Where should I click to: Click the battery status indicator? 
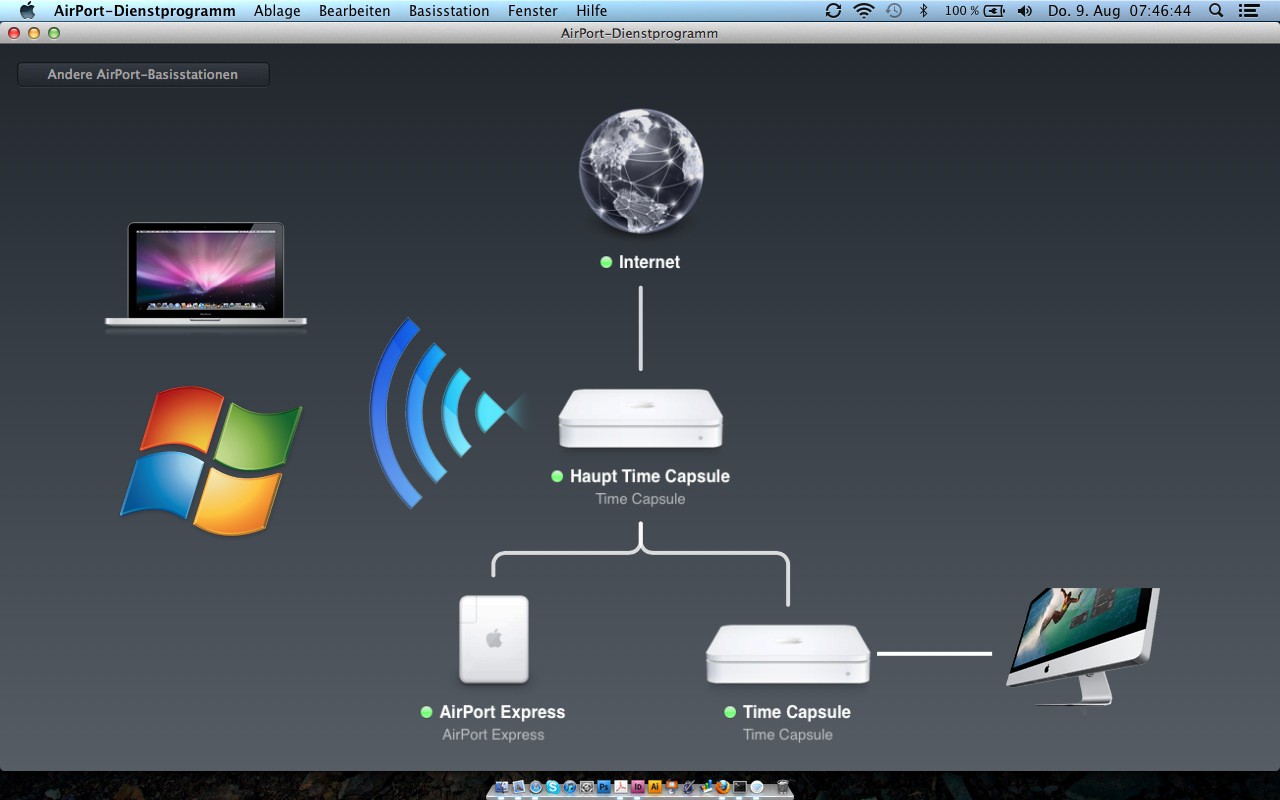point(994,11)
